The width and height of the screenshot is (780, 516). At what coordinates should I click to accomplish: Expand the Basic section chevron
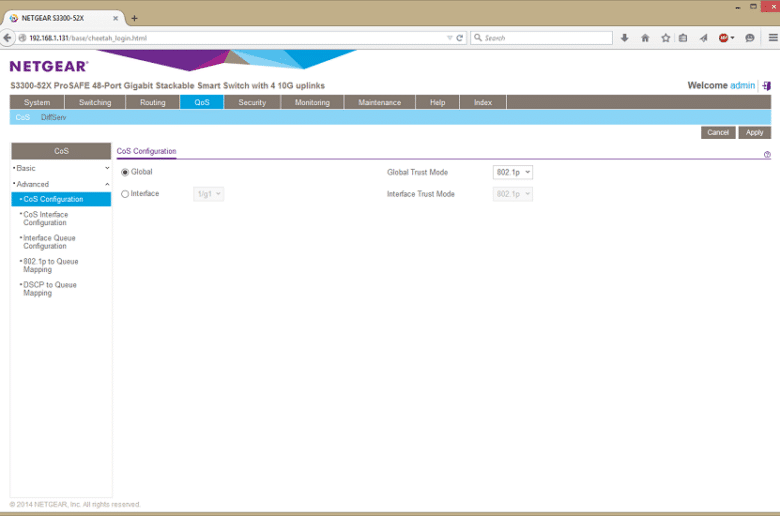click(107, 168)
